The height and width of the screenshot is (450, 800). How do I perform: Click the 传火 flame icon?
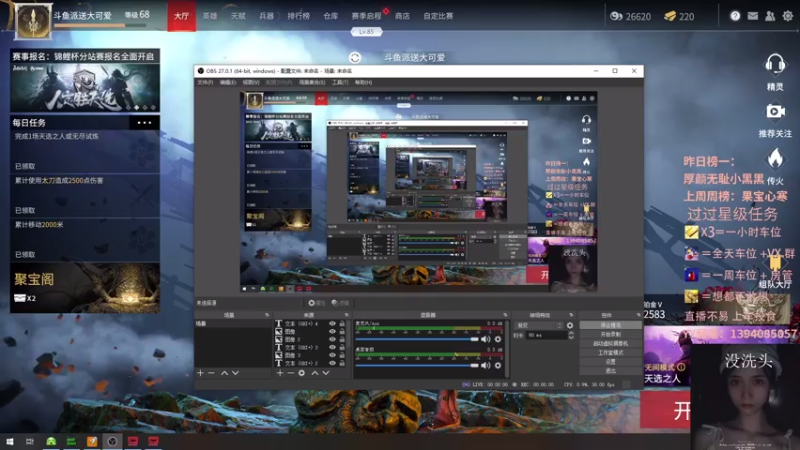(775, 159)
